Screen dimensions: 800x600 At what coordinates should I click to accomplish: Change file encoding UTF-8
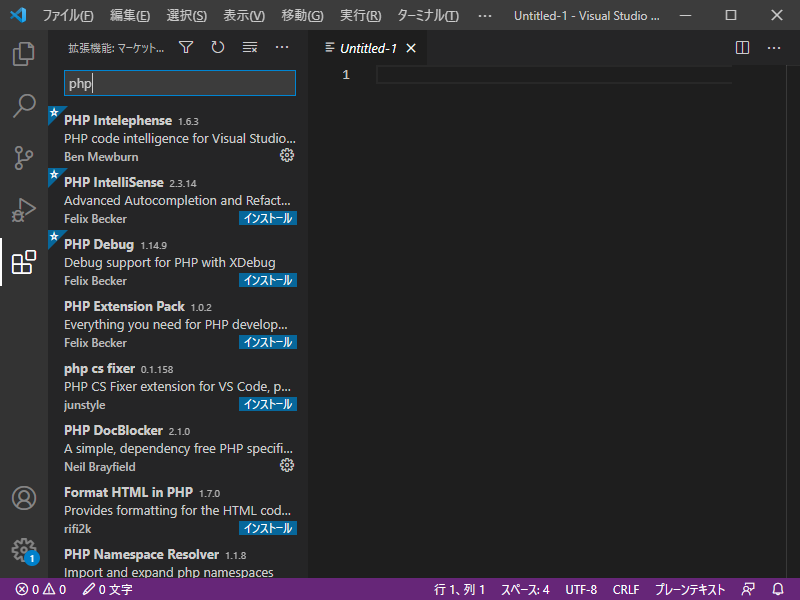point(581,589)
